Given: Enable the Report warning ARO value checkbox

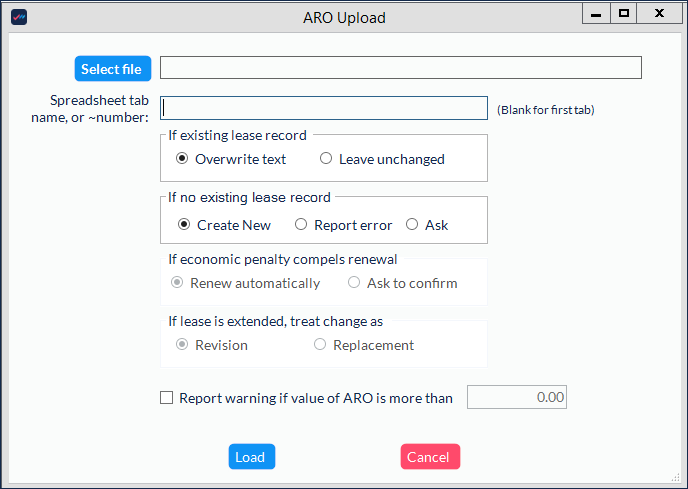Looking at the screenshot, I should (x=166, y=398).
